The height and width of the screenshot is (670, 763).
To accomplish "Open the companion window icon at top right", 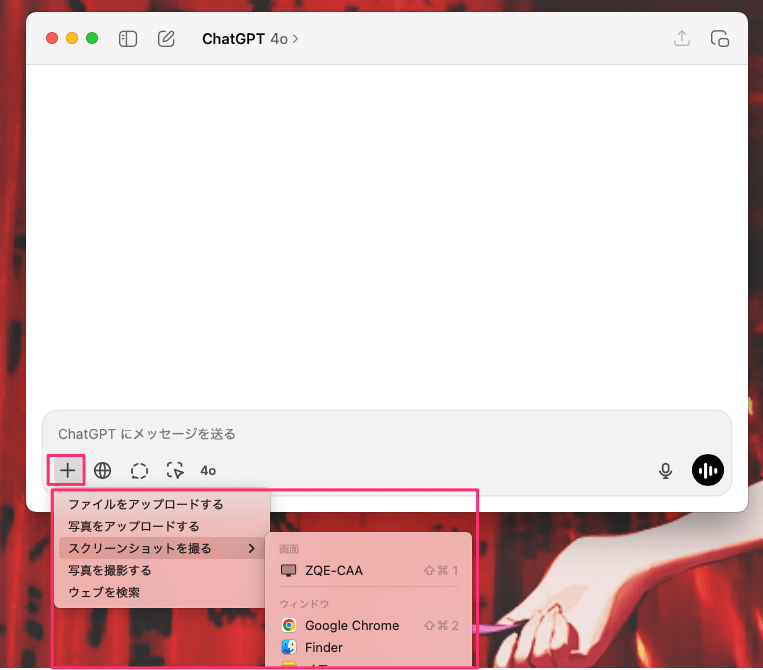I will 719,39.
